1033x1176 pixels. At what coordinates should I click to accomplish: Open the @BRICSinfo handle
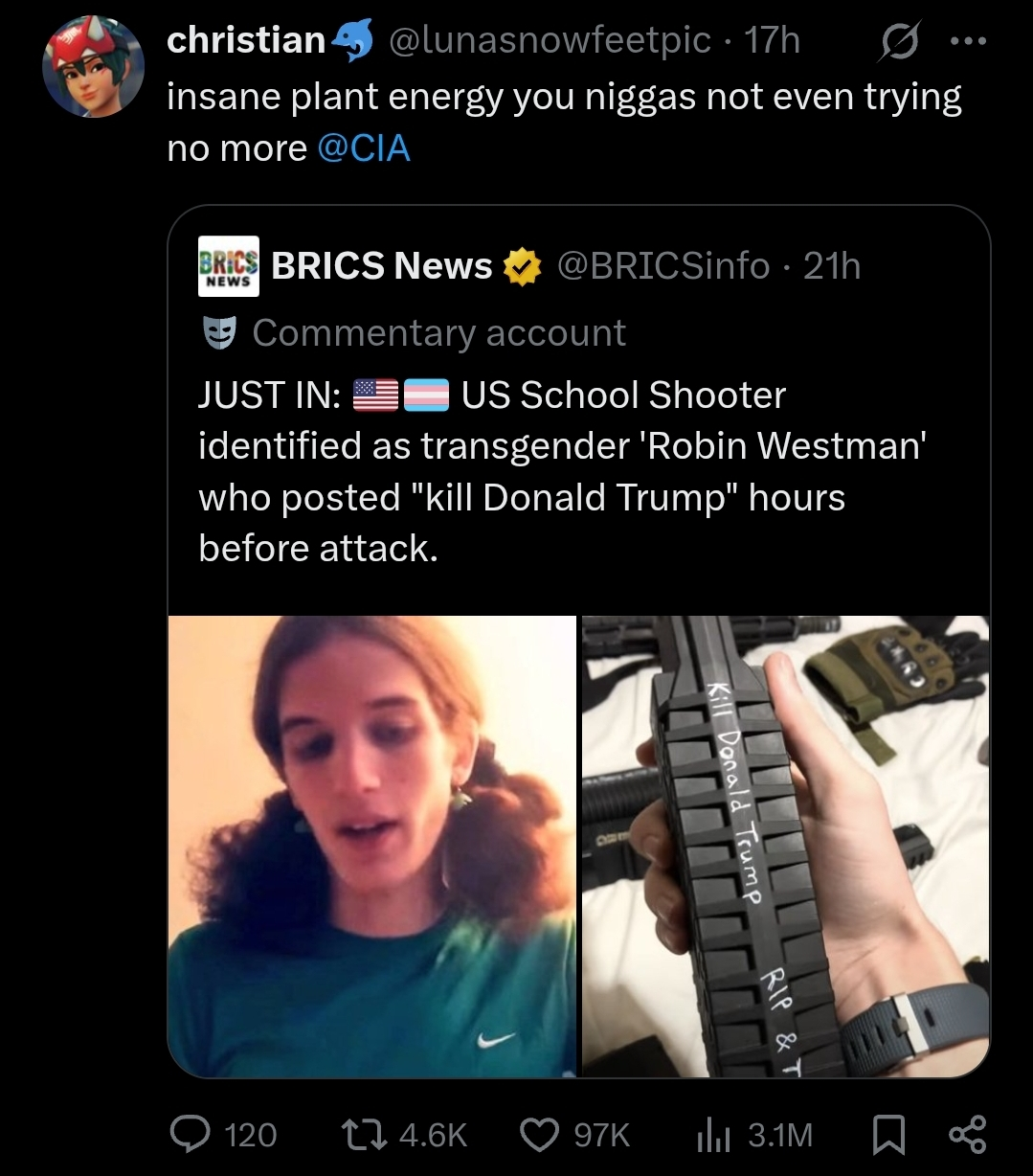pyautogui.click(x=663, y=265)
